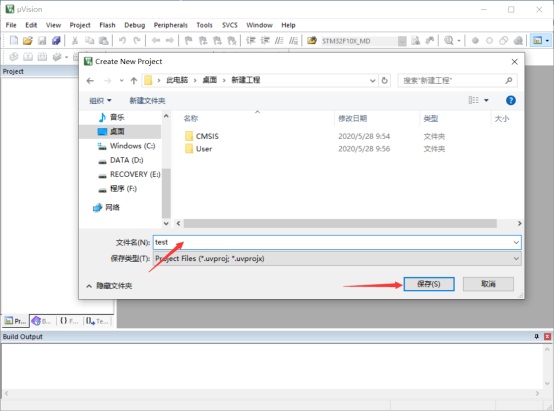This screenshot has width=554, height=411.
Task: Click the dialog Back arrow
Action: coord(90,81)
